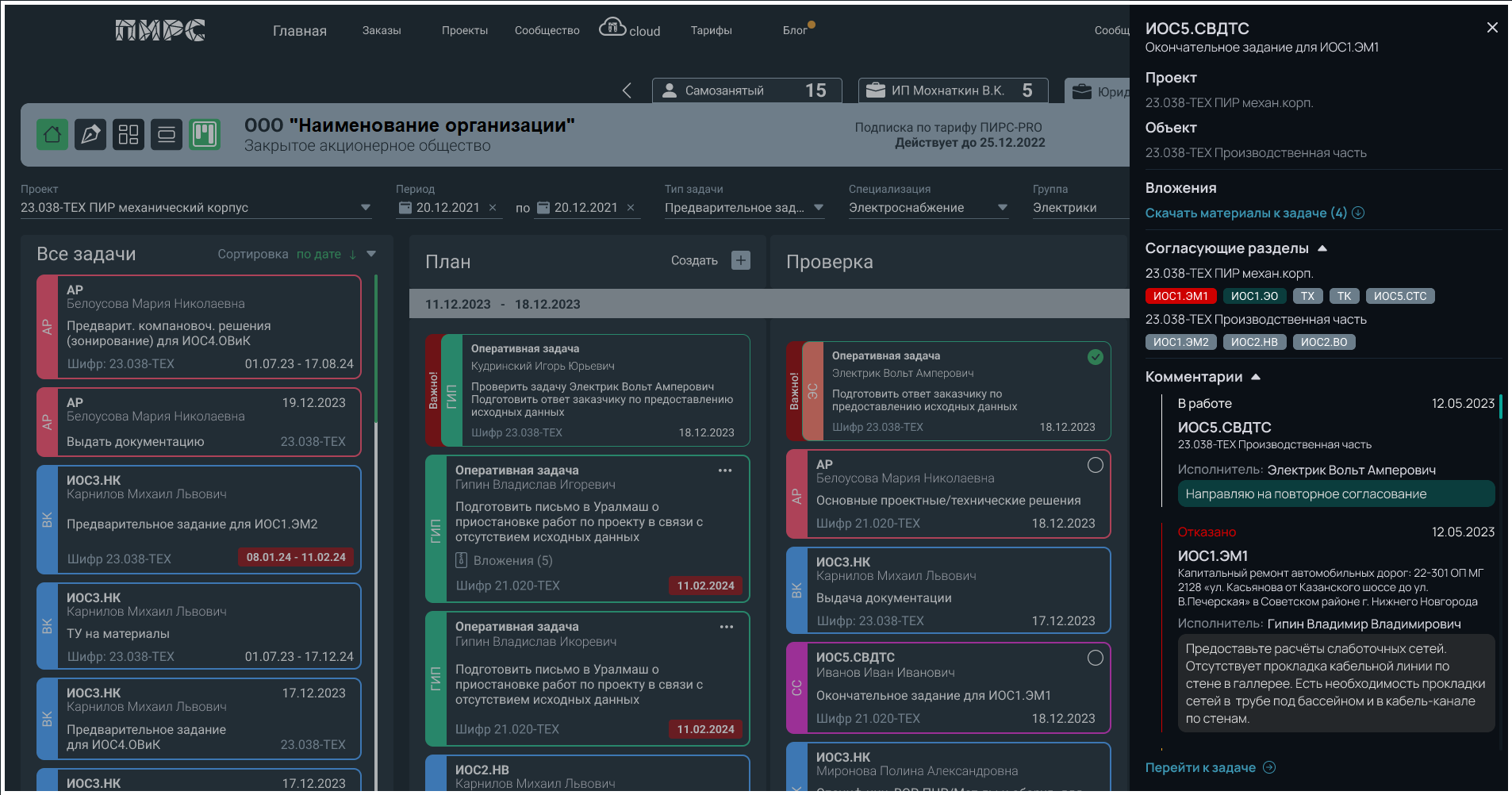The width and height of the screenshot is (1512, 795).
Task: Open the ТУ на материалы task card
Action: point(199,626)
